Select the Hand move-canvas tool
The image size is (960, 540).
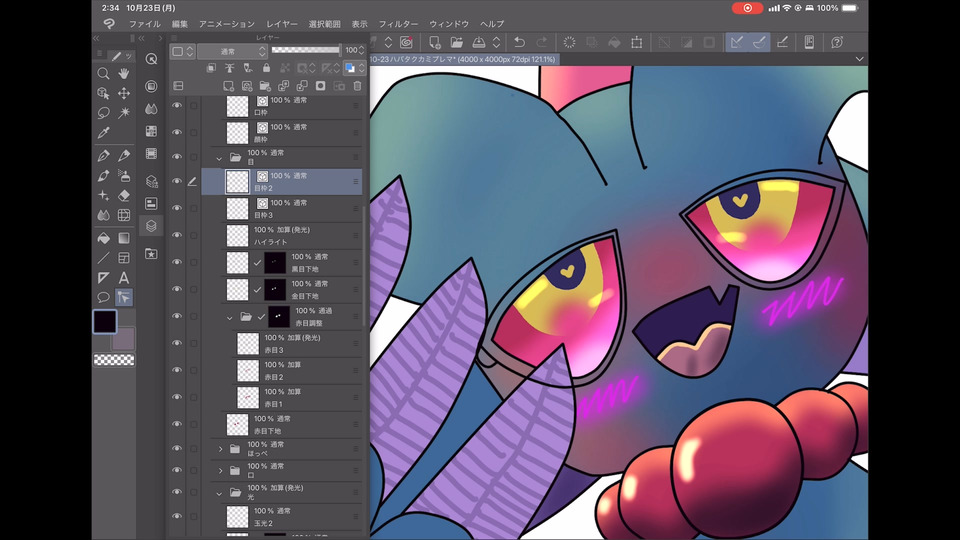point(124,73)
